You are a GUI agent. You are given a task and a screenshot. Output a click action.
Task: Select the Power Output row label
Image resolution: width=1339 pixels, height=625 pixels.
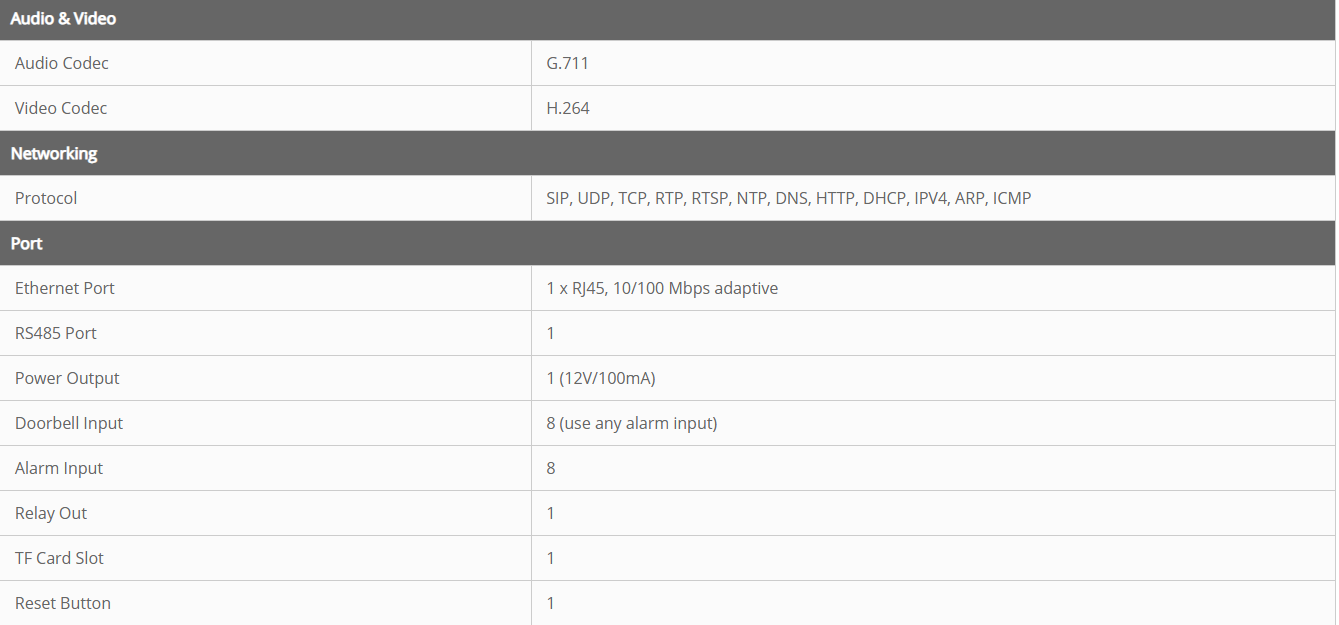[x=67, y=378]
